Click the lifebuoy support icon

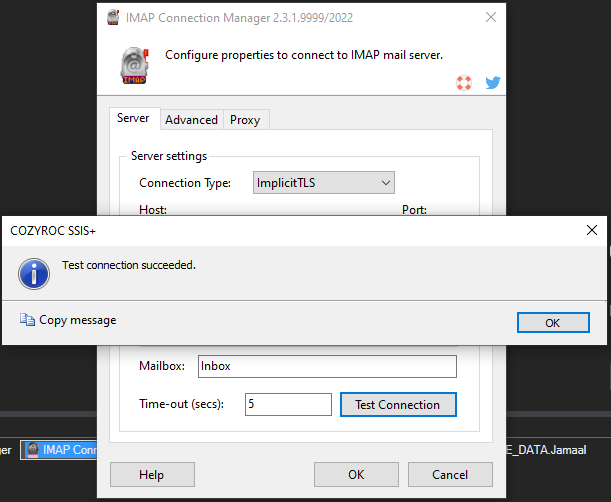[463, 83]
